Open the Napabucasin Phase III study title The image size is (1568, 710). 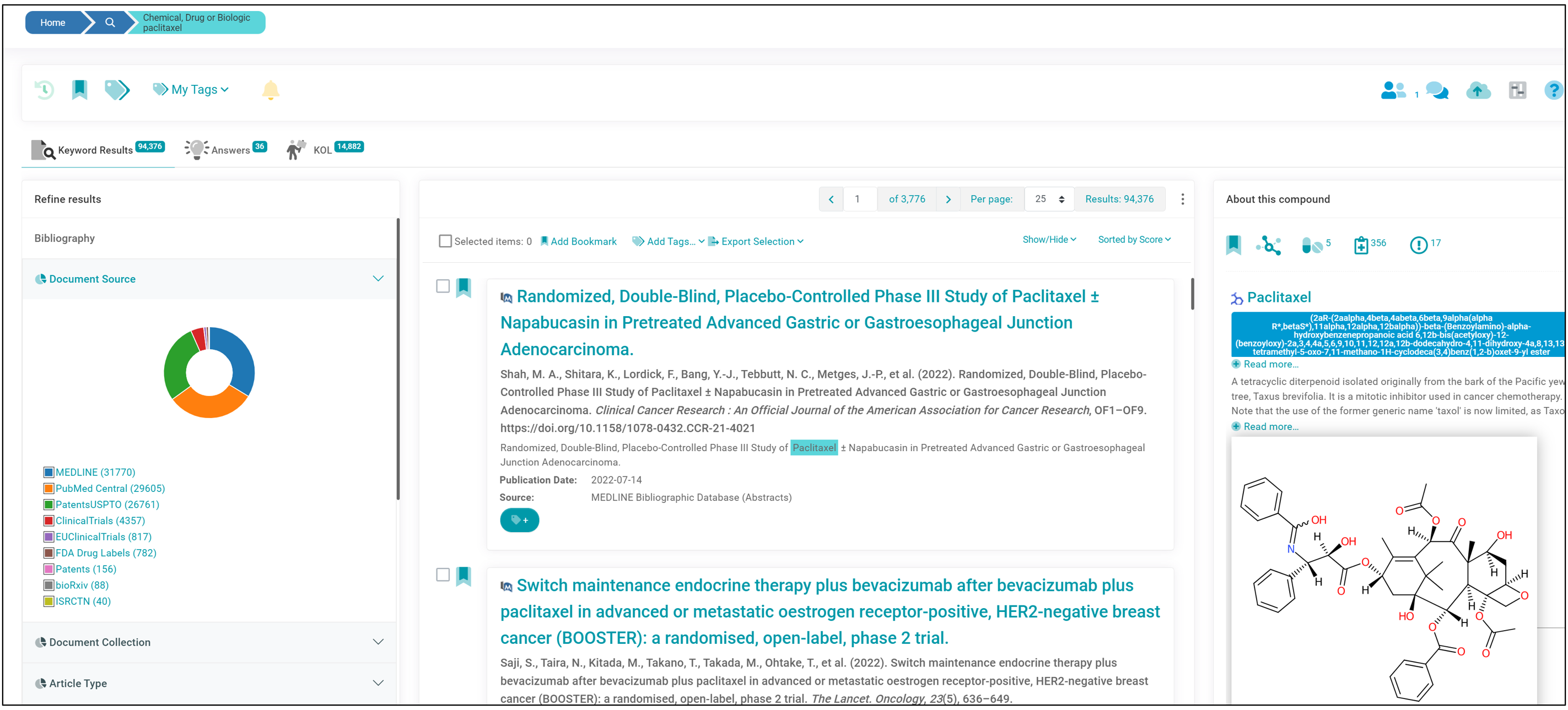pyautogui.click(x=799, y=323)
